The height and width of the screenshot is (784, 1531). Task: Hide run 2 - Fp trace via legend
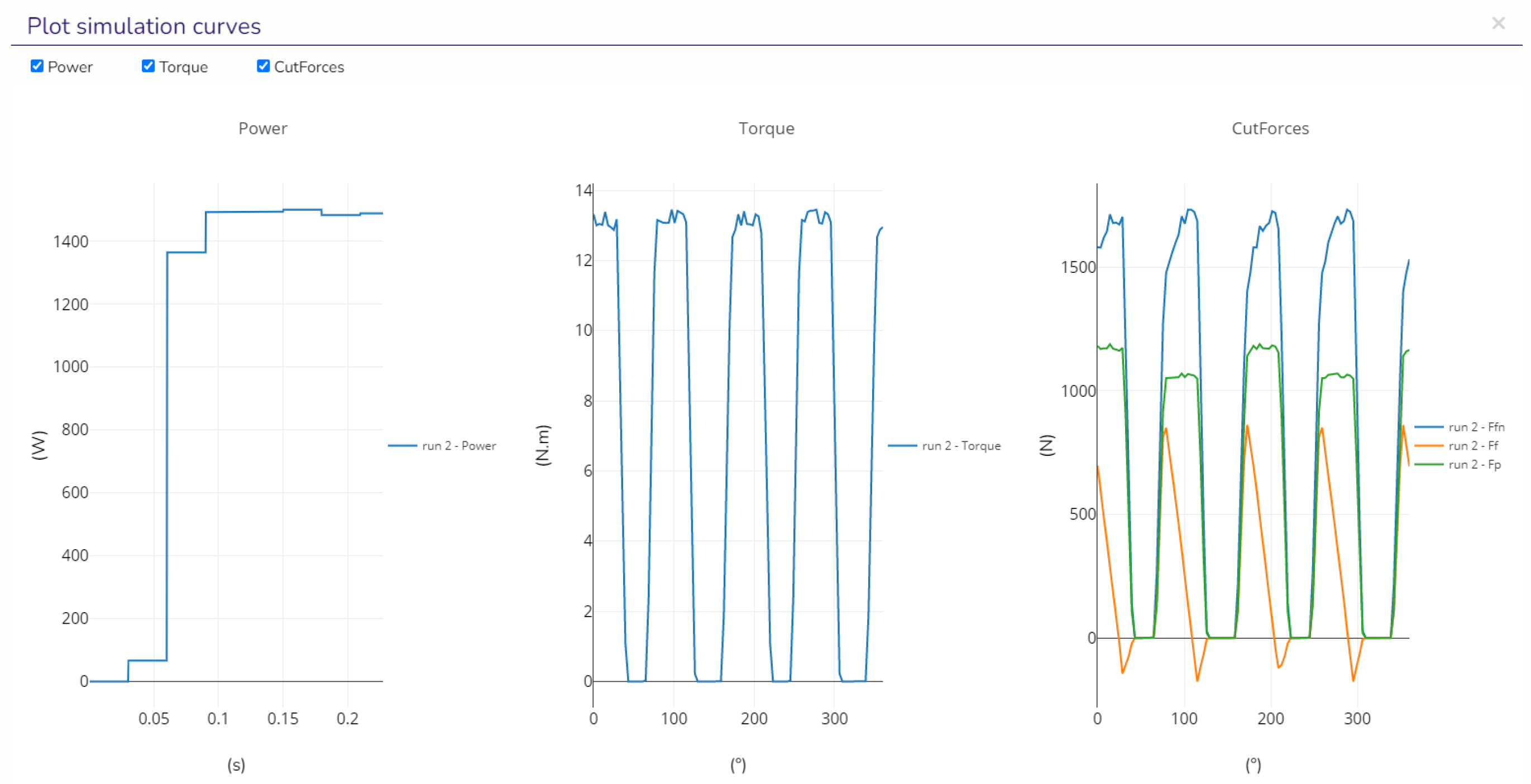1474,464
